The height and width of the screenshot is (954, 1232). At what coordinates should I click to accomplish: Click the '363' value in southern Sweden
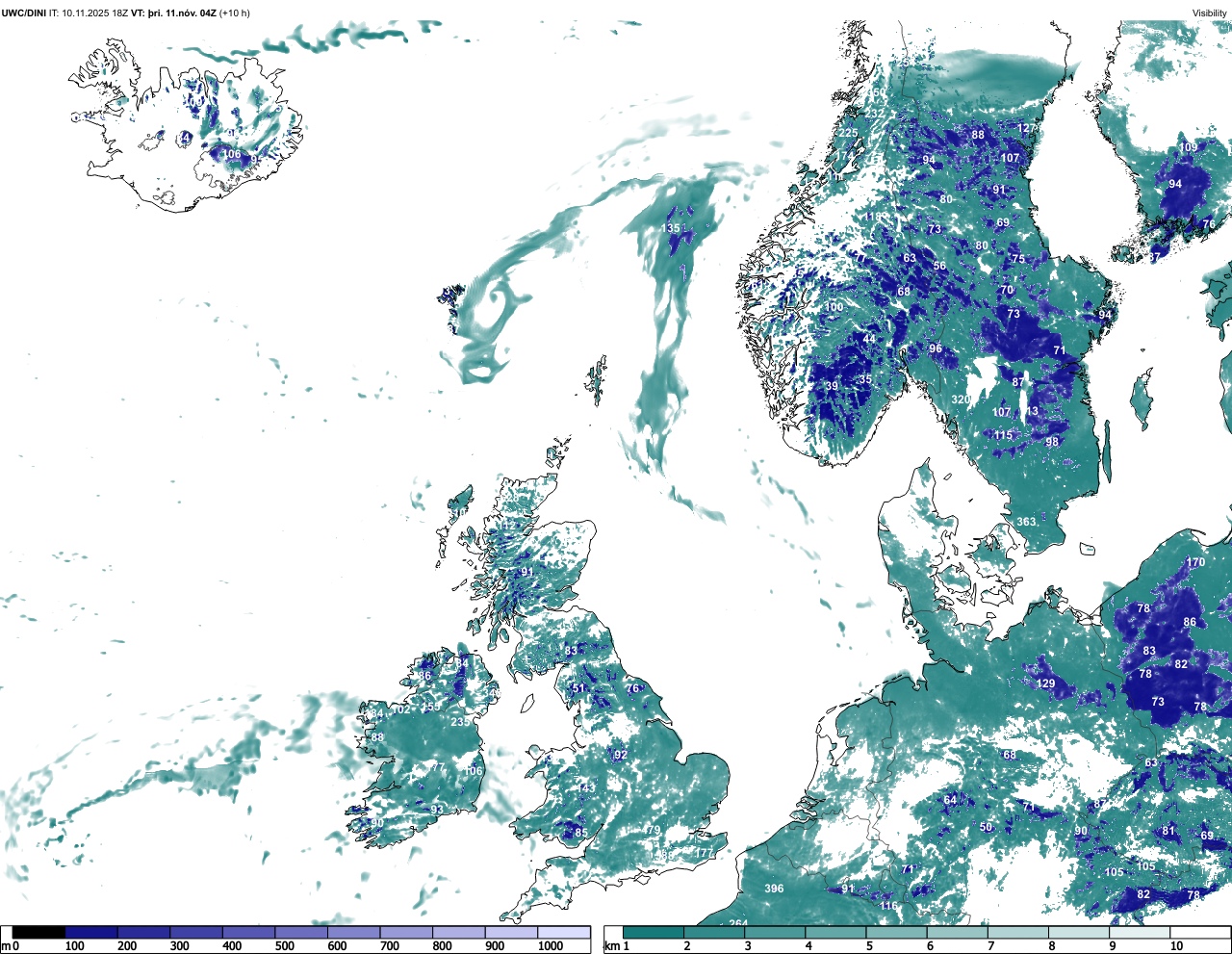tap(1026, 522)
